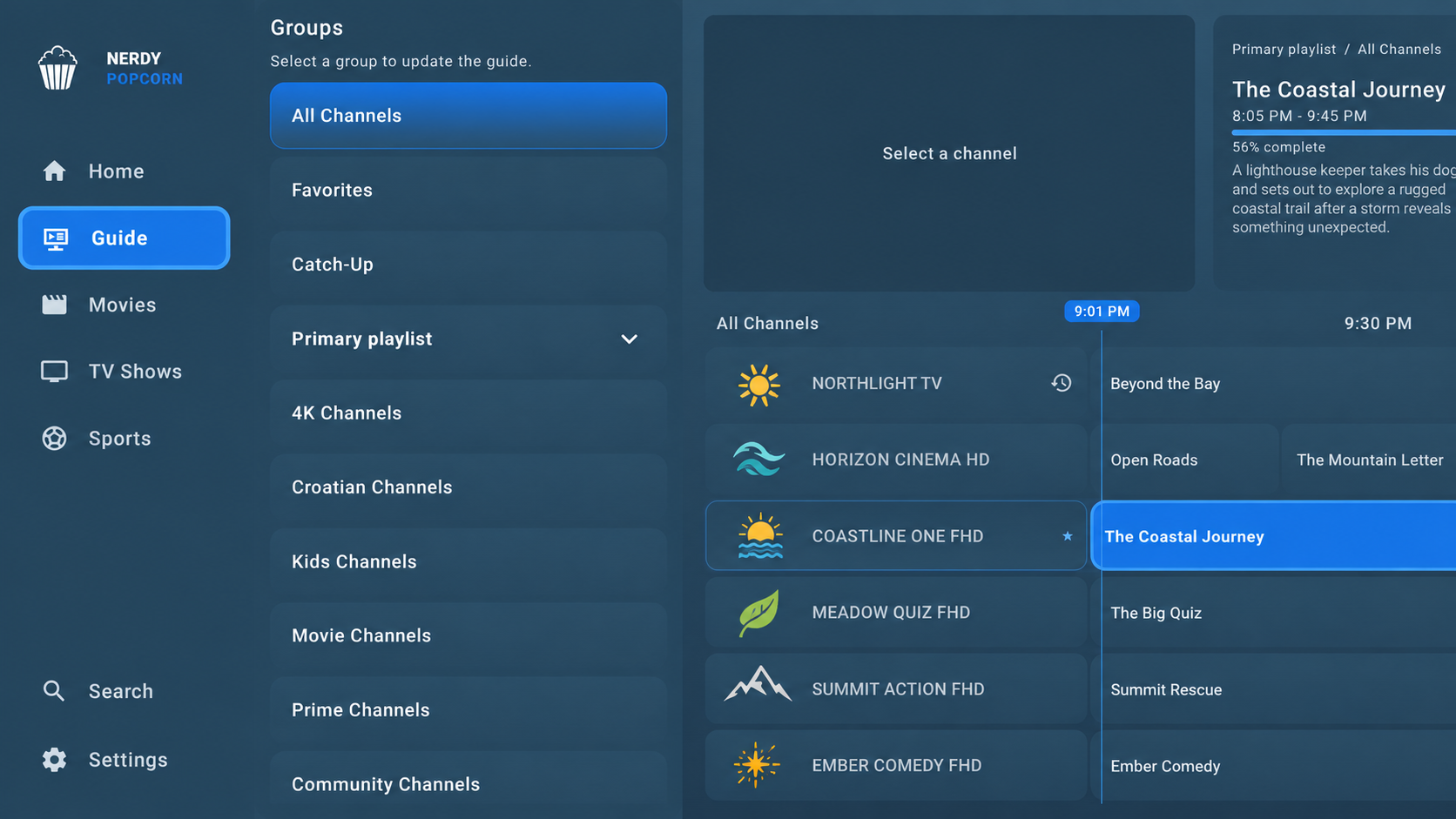Click the Movies clapperboard icon
The image size is (1456, 819).
[x=54, y=305]
